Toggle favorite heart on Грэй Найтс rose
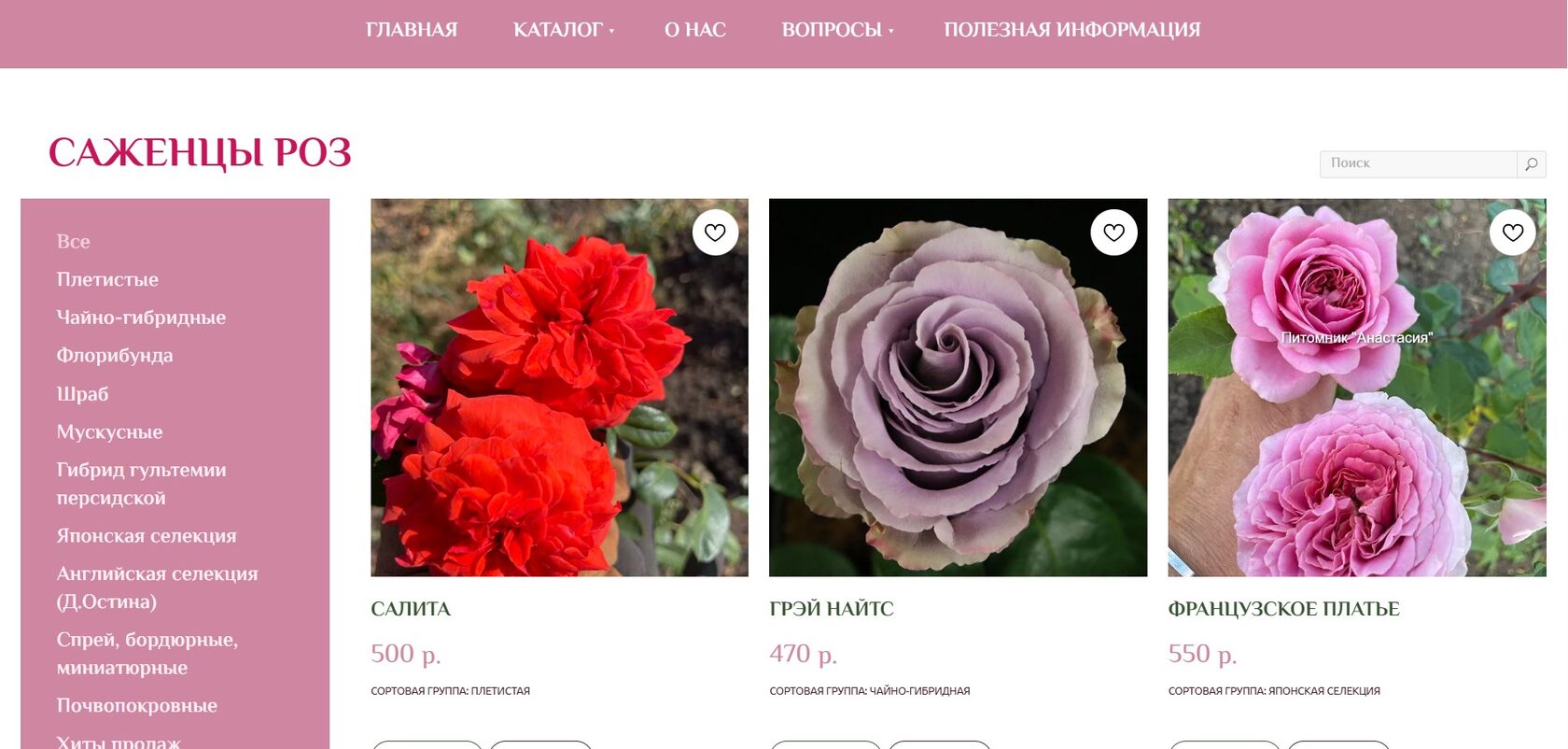Viewport: 1568px width, 749px height. click(x=1113, y=233)
